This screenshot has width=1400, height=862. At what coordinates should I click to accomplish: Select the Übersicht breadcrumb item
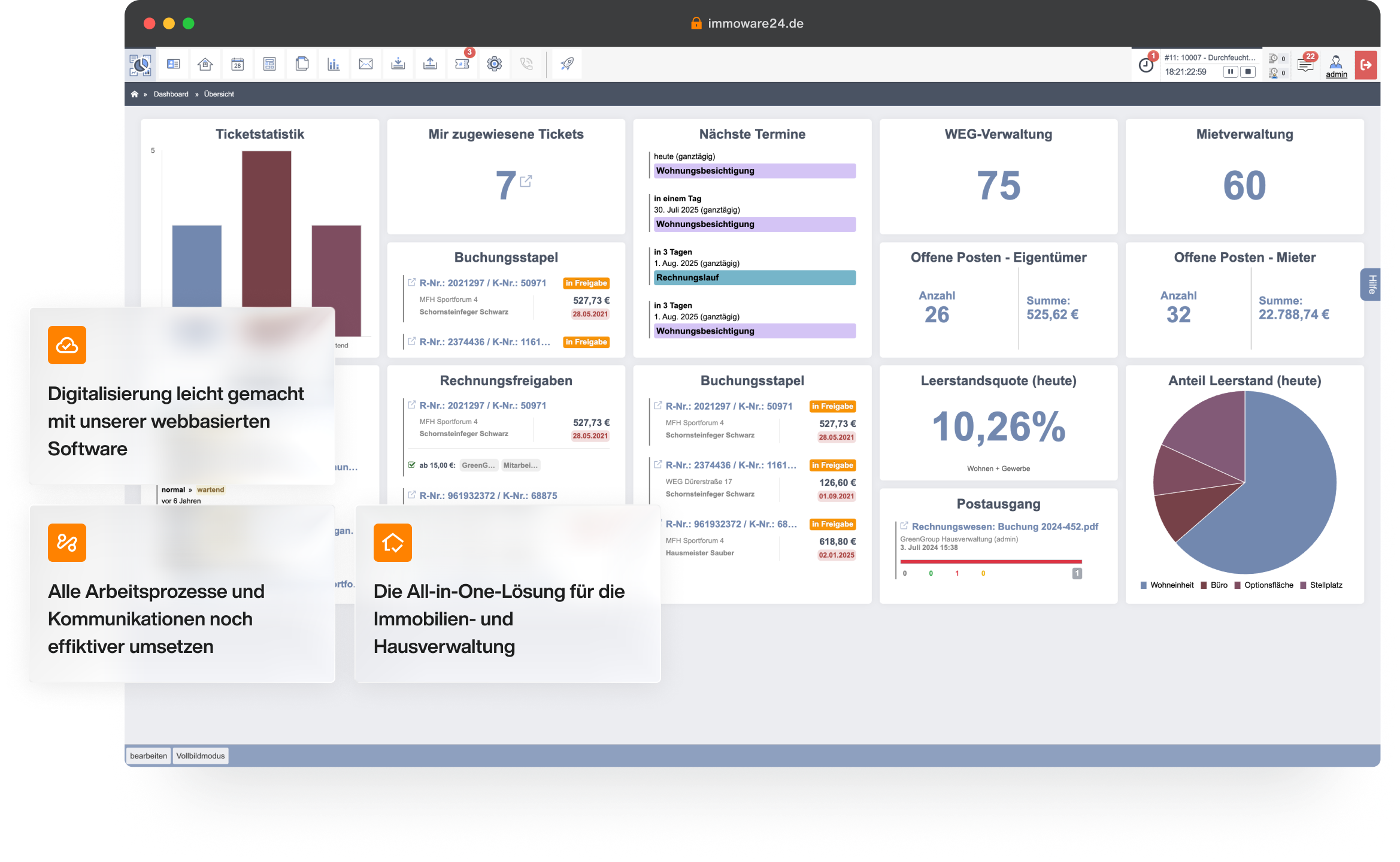pyautogui.click(x=219, y=94)
